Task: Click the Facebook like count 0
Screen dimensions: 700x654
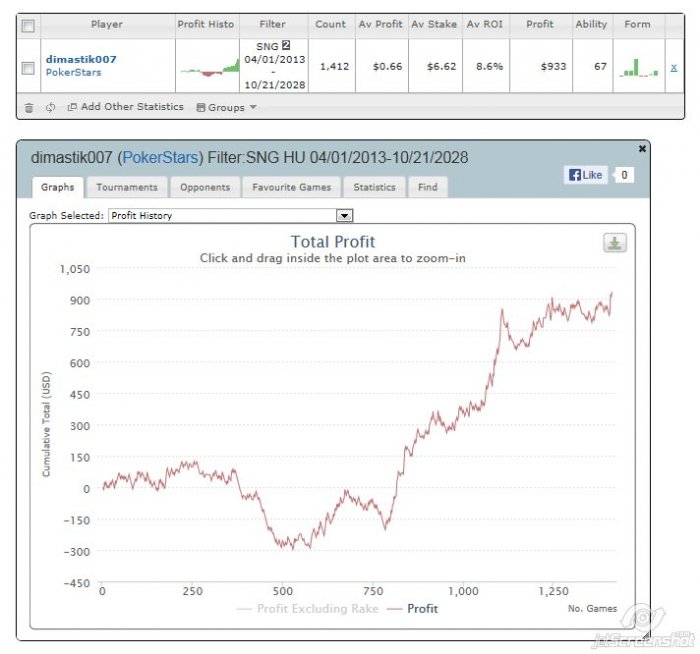Action: pyautogui.click(x=624, y=175)
